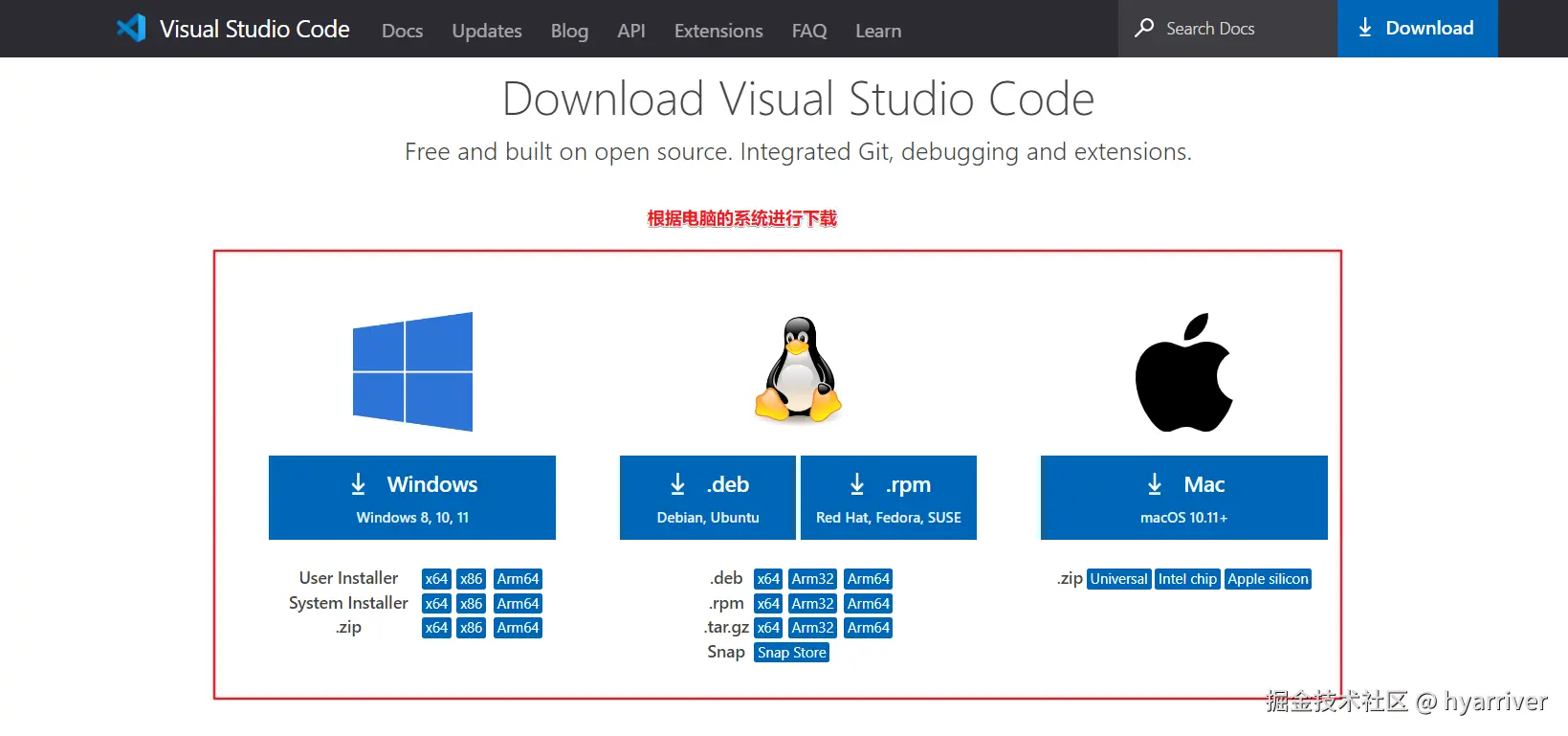The height and width of the screenshot is (736, 1568).
Task: Click the "User Installer" label text
Action: tap(348, 578)
